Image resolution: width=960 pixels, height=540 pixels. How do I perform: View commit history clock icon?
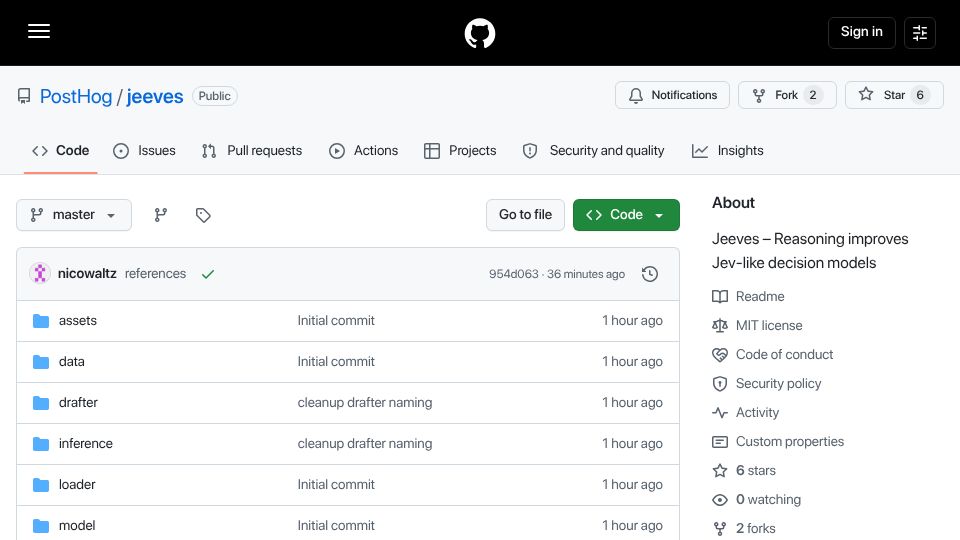click(650, 274)
